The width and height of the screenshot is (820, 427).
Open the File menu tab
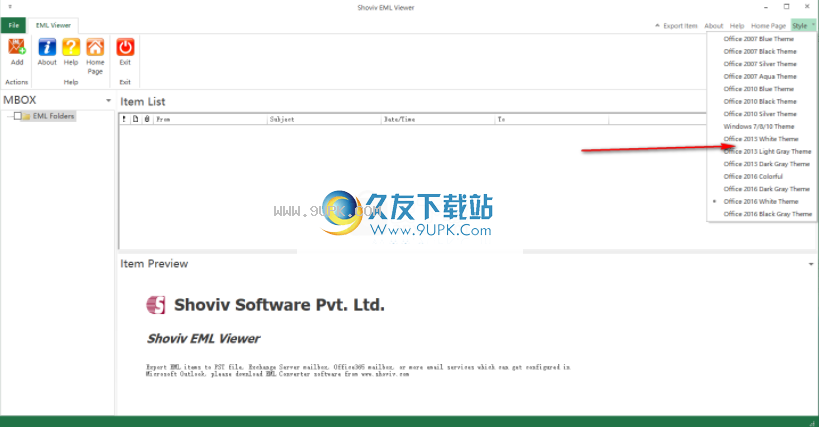click(14, 25)
